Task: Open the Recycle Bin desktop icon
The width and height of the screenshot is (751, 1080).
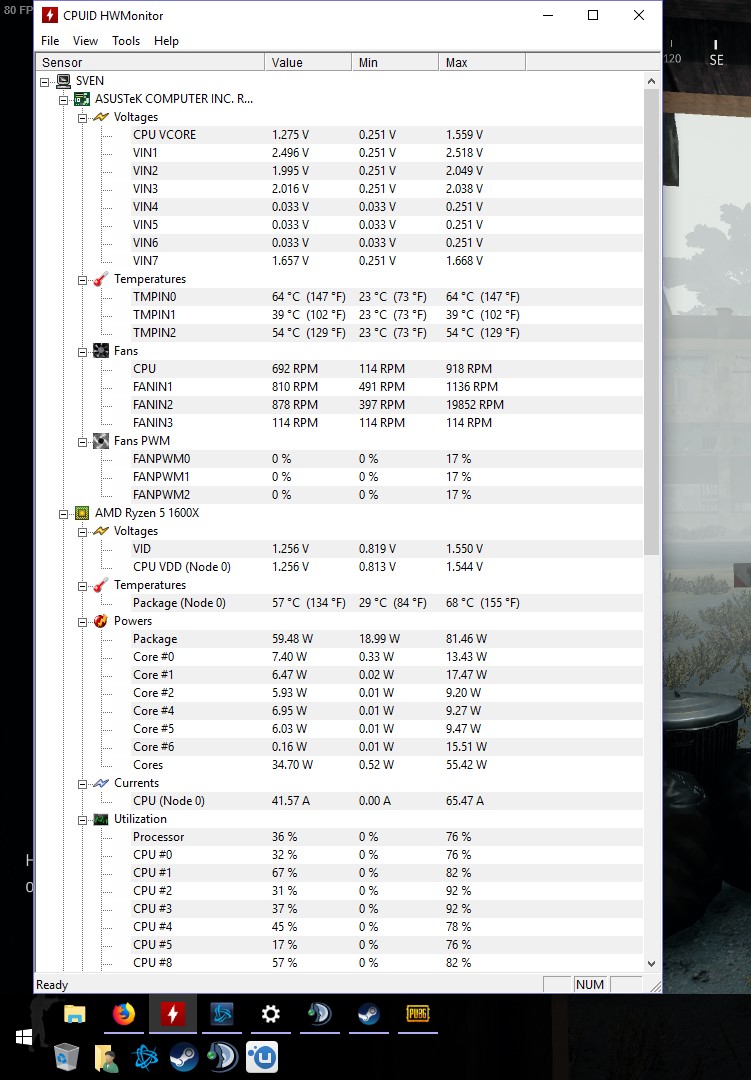Action: [x=67, y=1057]
